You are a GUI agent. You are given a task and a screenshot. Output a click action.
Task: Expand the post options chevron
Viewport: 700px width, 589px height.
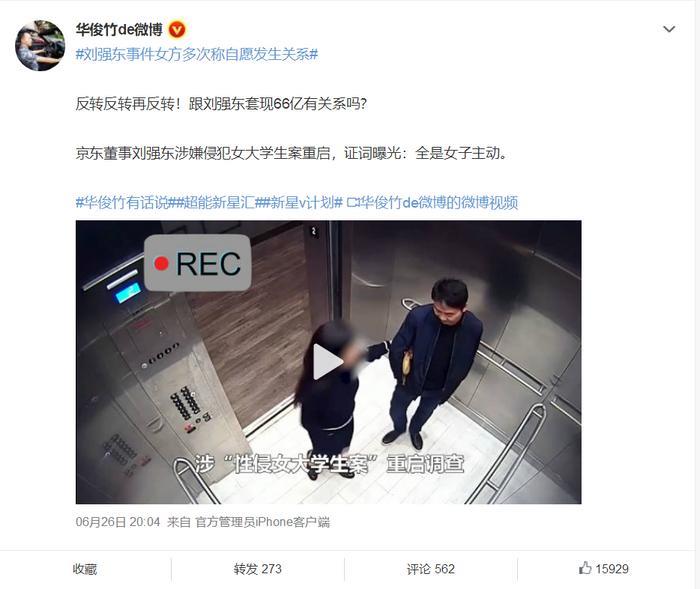coord(669,29)
